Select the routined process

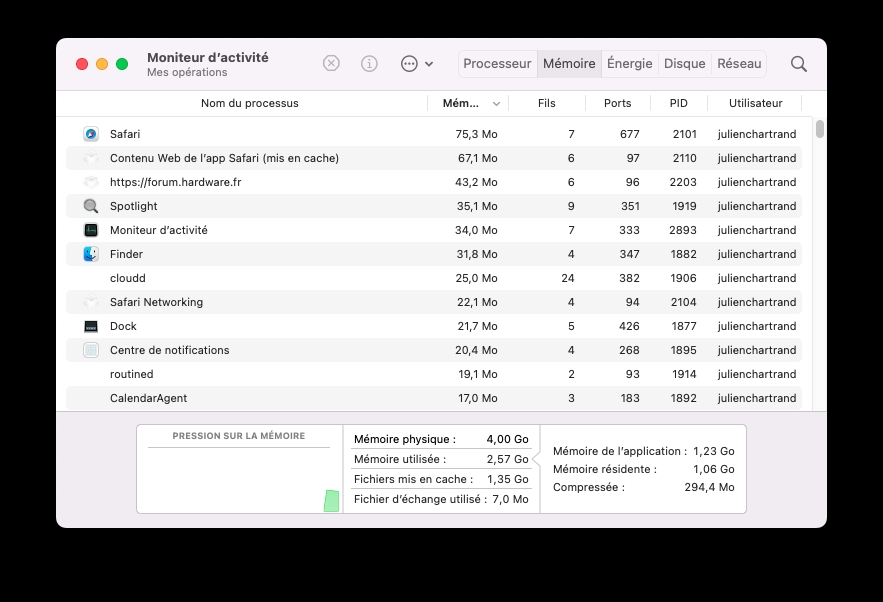point(131,374)
